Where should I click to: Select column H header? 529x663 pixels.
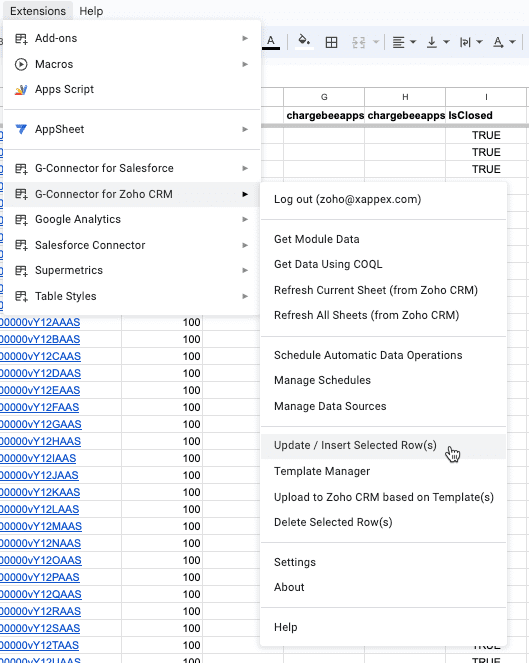click(405, 97)
